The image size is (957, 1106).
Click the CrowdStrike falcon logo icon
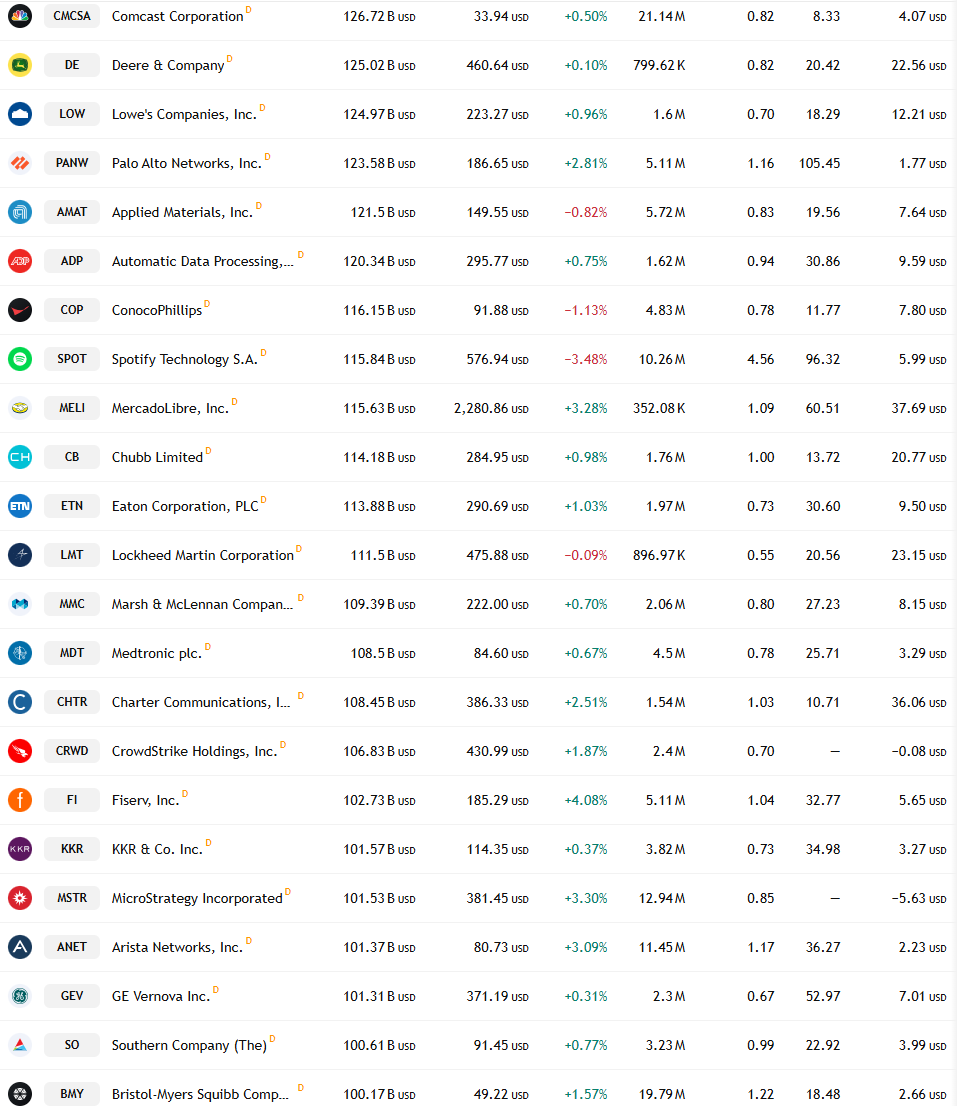pyautogui.click(x=20, y=751)
